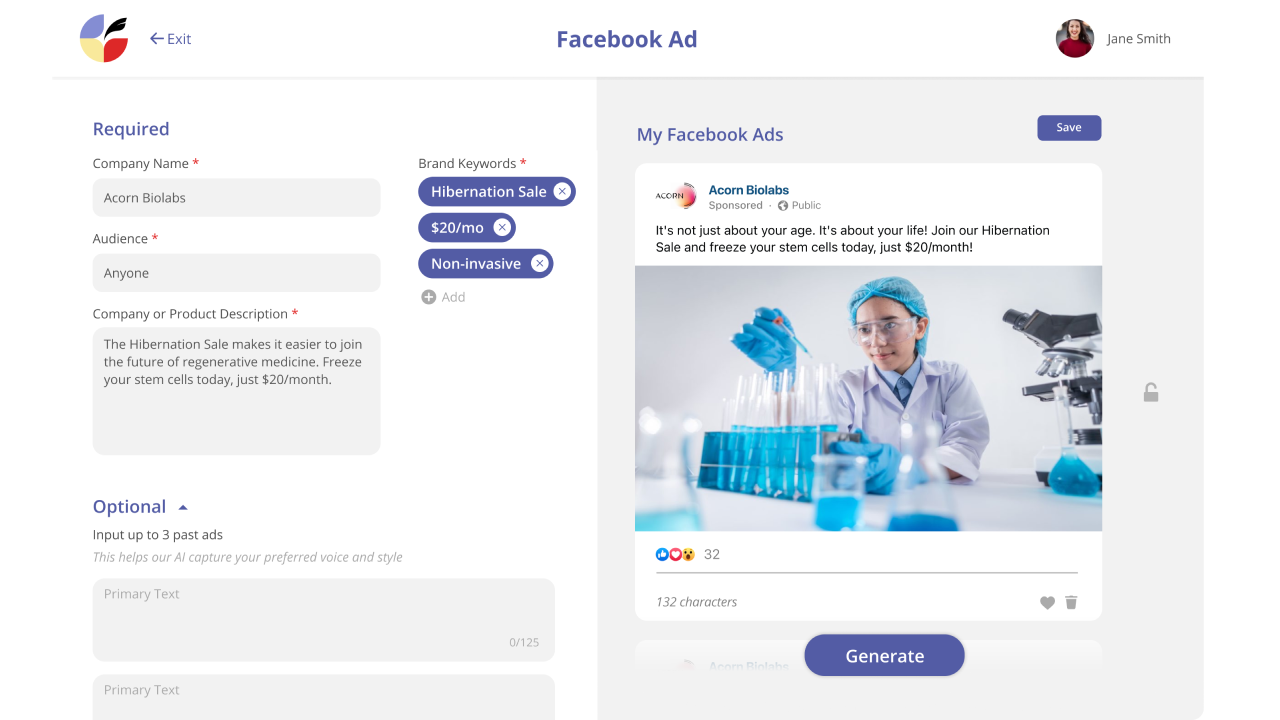The height and width of the screenshot is (720, 1280).
Task: Delete the ad with trash icon
Action: tap(1071, 603)
